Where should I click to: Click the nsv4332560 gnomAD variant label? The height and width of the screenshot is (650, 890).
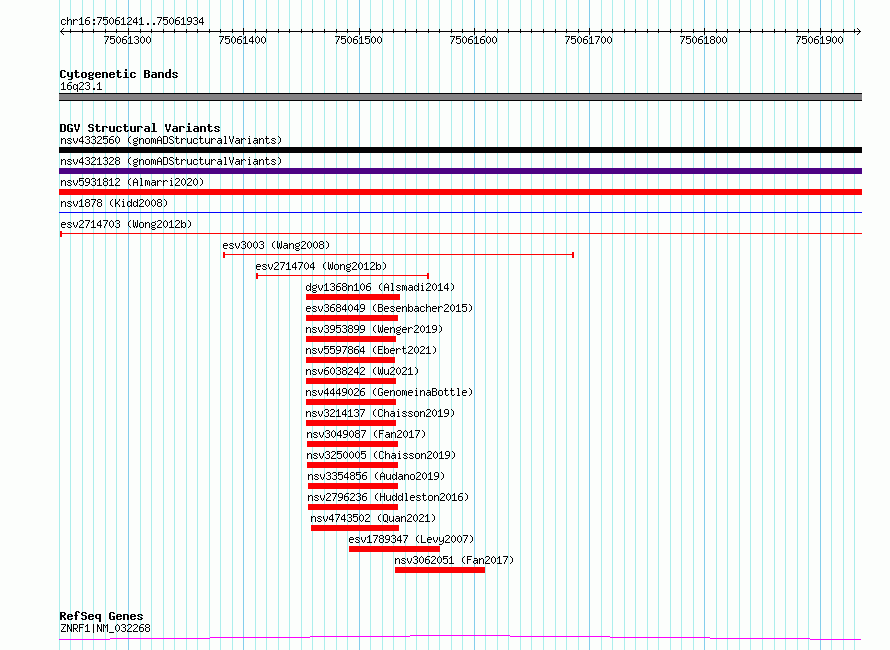[171, 140]
